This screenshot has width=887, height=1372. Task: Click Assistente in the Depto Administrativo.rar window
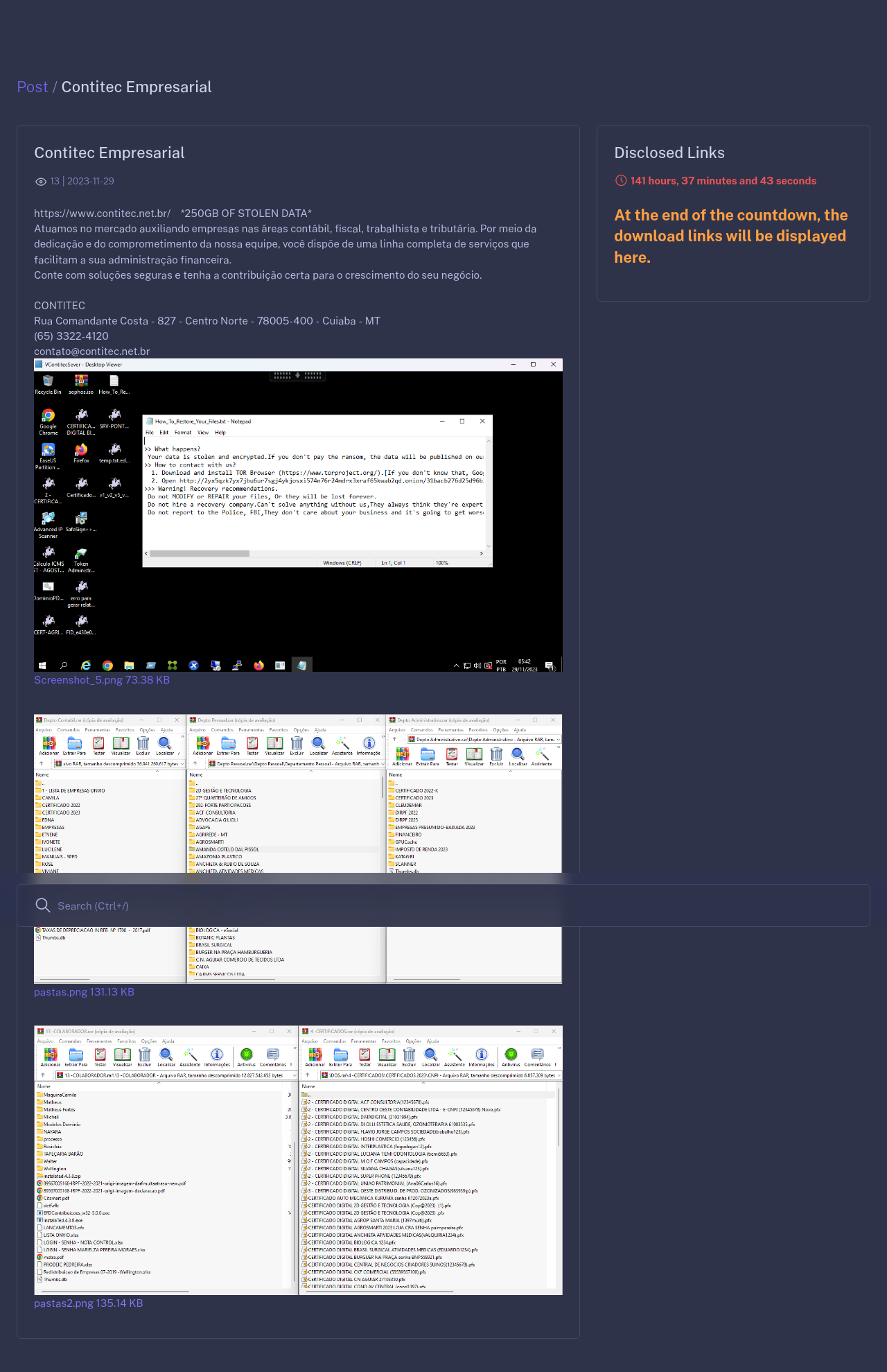point(541,756)
